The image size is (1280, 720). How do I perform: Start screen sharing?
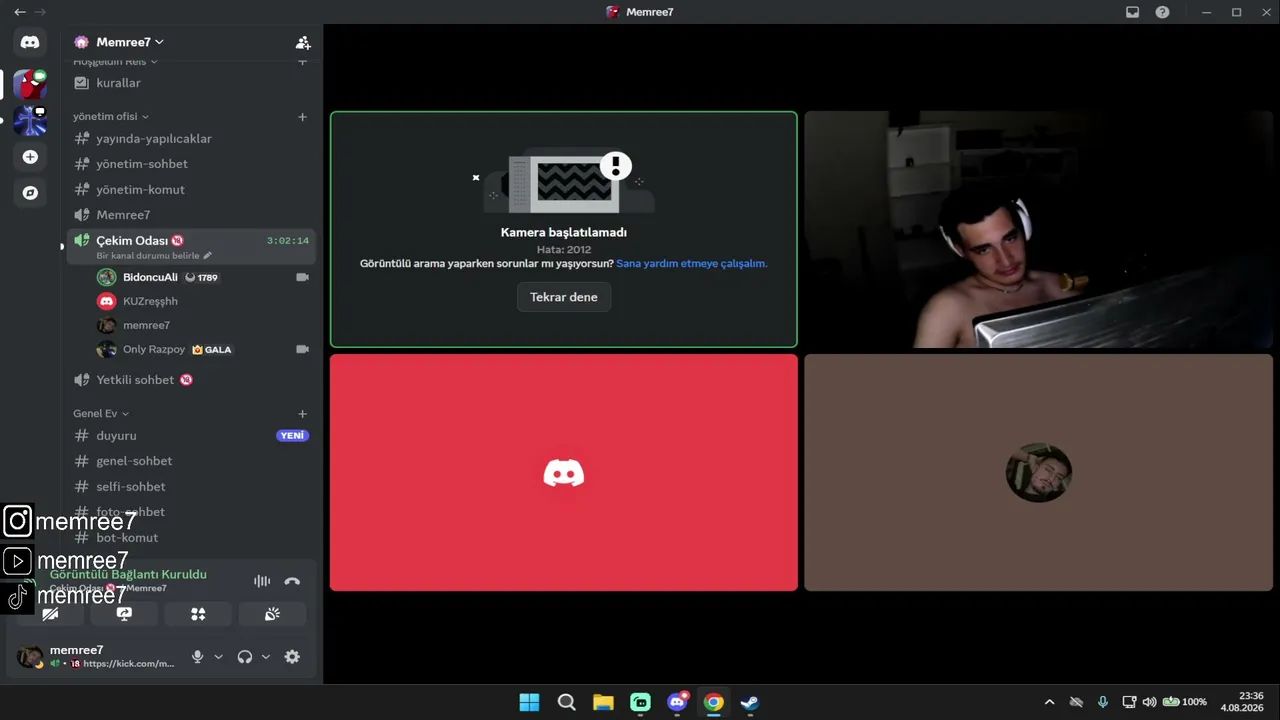point(124,614)
